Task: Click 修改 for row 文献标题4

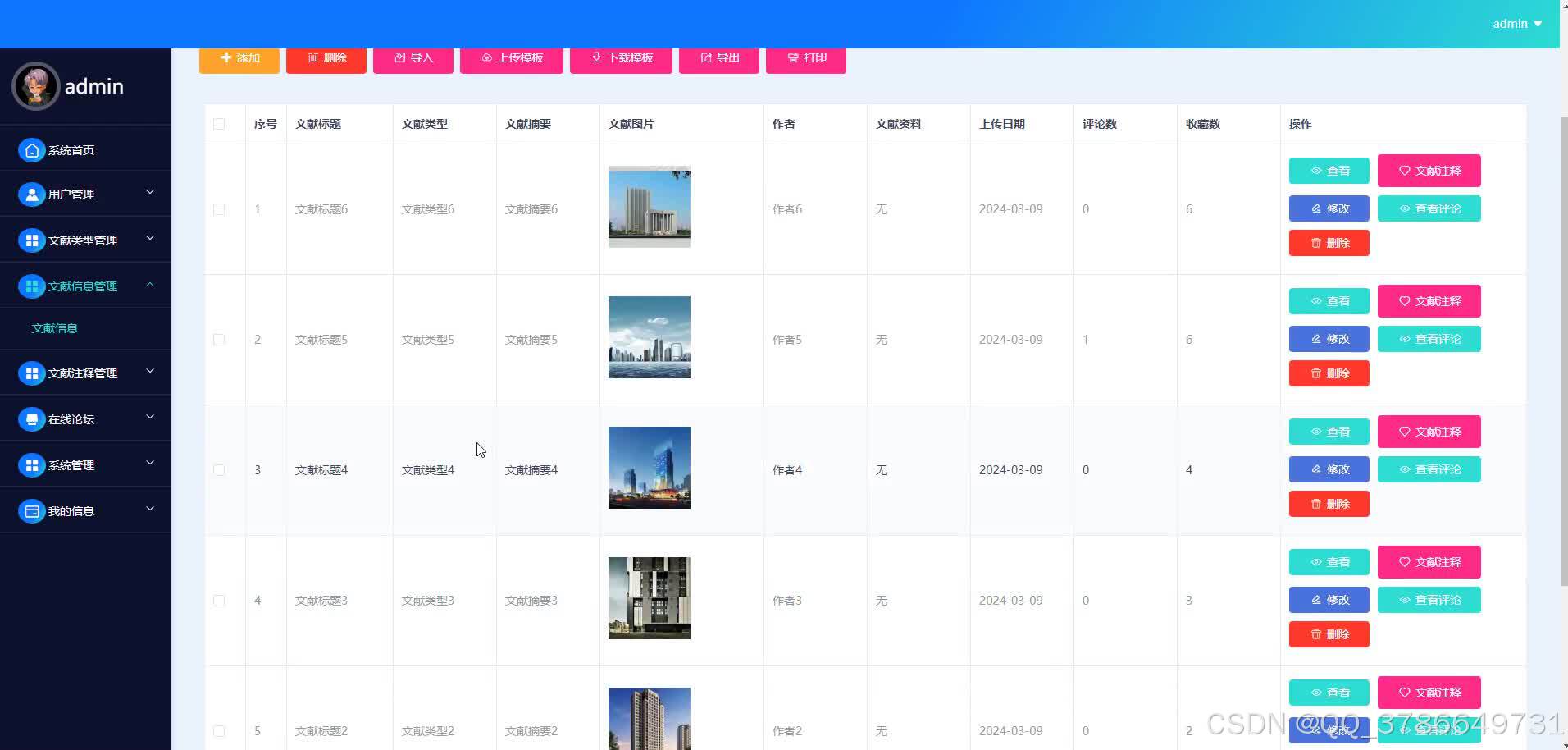Action: (x=1329, y=469)
